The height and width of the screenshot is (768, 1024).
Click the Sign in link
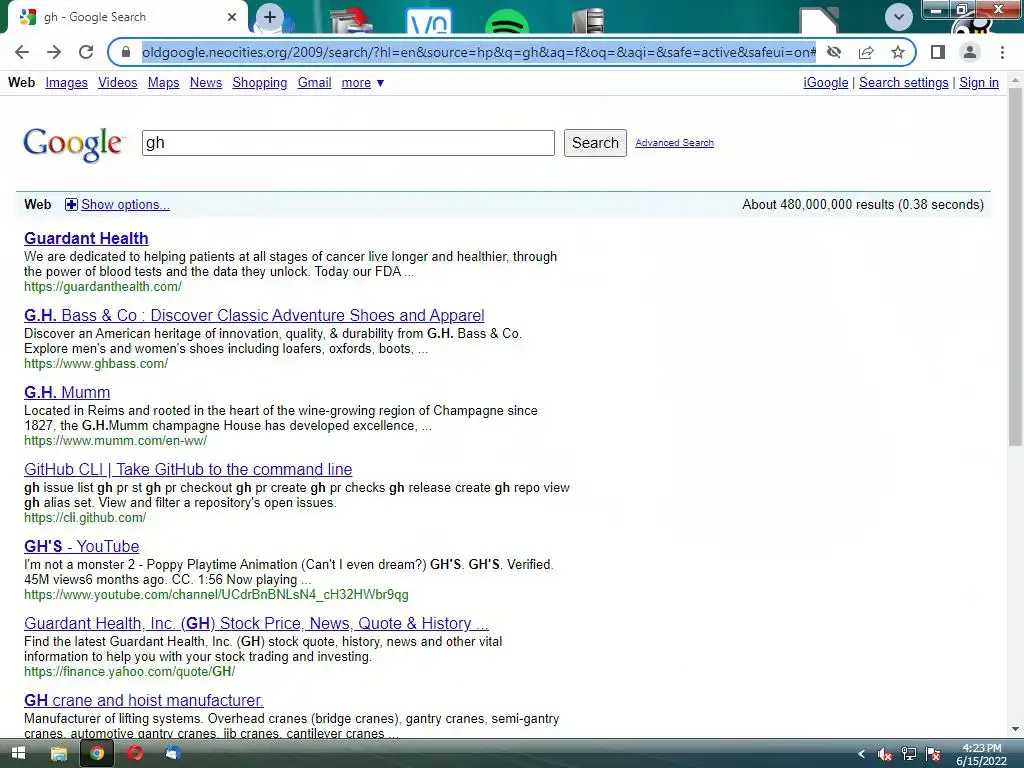[x=978, y=83]
